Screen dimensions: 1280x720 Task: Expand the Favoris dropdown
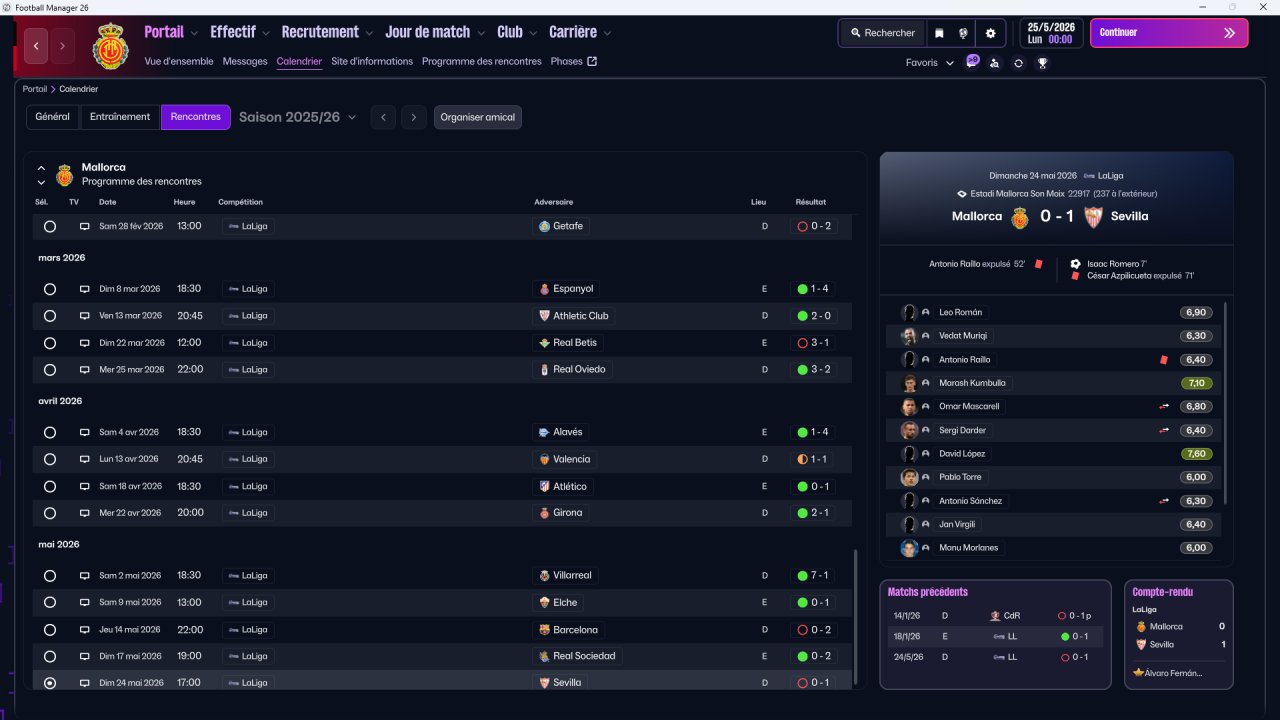click(x=930, y=63)
